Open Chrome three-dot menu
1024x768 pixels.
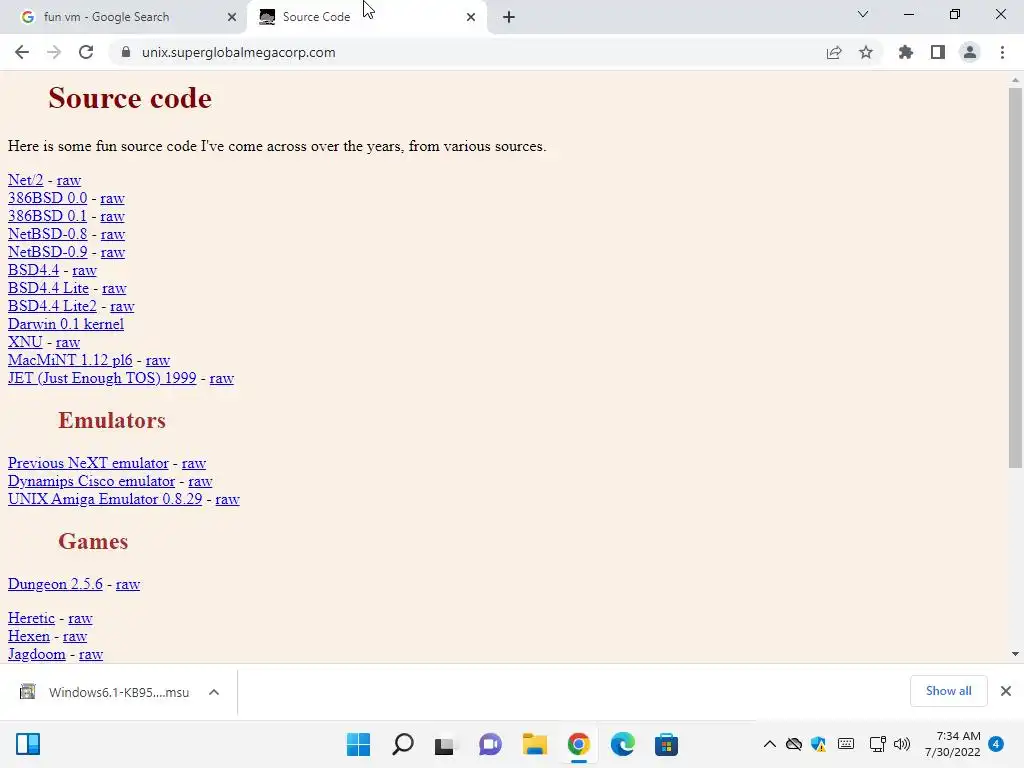[x=1002, y=52]
